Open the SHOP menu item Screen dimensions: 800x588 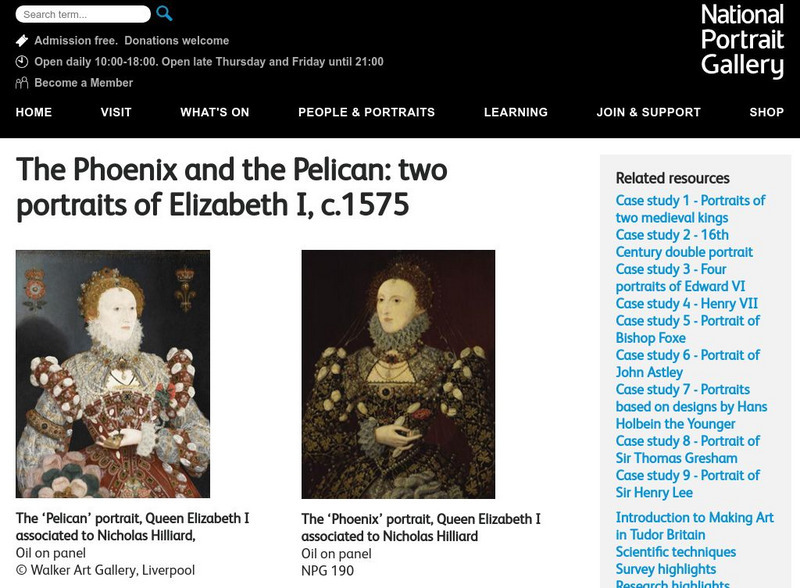(766, 112)
